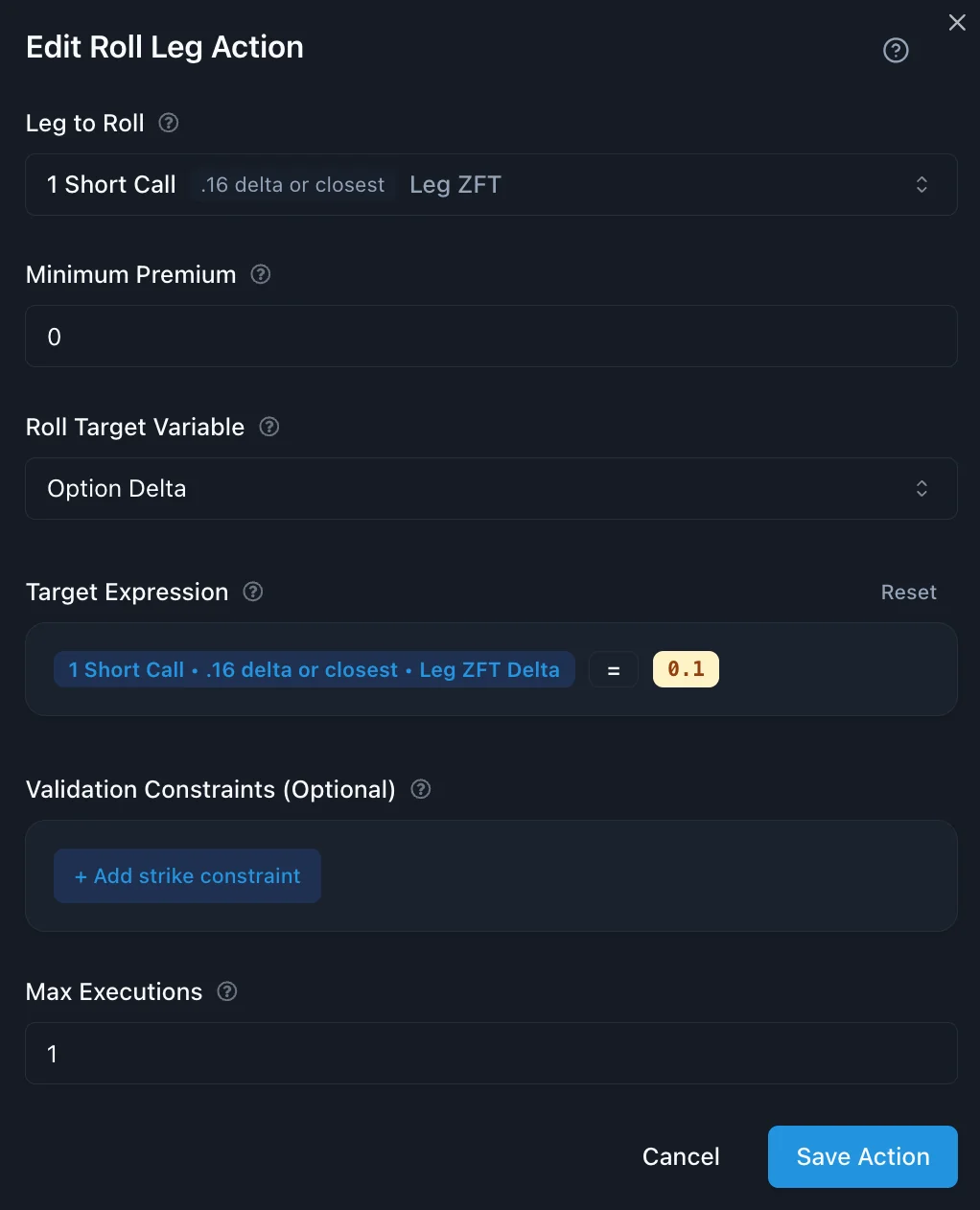Add a strike constraint
Image resolution: width=980 pixels, height=1210 pixels.
pyautogui.click(x=187, y=876)
